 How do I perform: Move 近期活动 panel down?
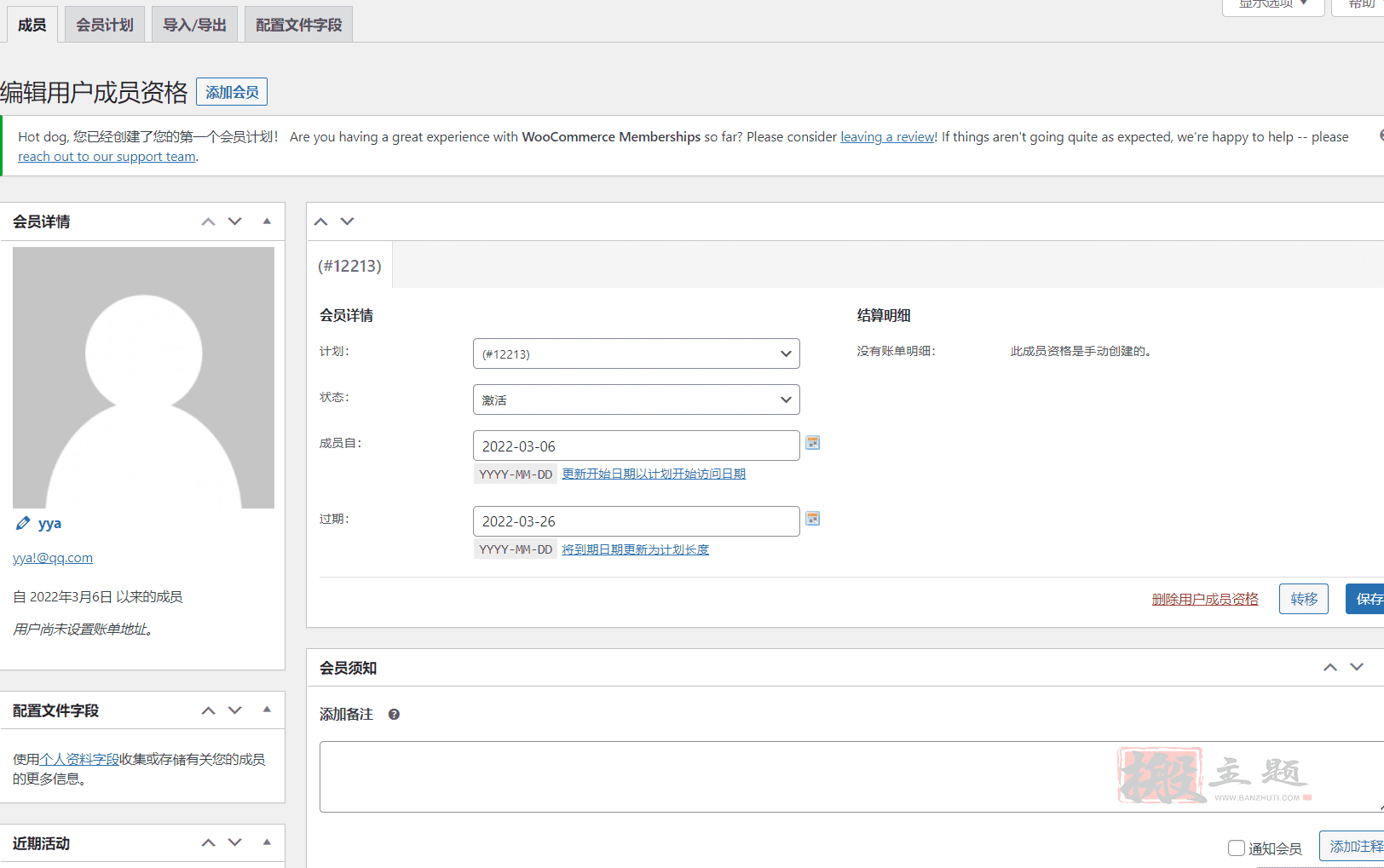[x=235, y=842]
